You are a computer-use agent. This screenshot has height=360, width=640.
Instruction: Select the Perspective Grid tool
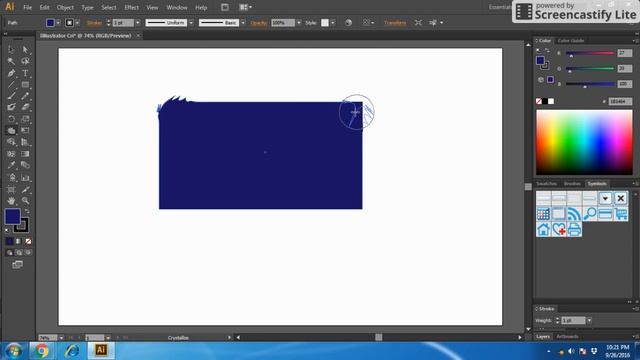tap(25, 142)
